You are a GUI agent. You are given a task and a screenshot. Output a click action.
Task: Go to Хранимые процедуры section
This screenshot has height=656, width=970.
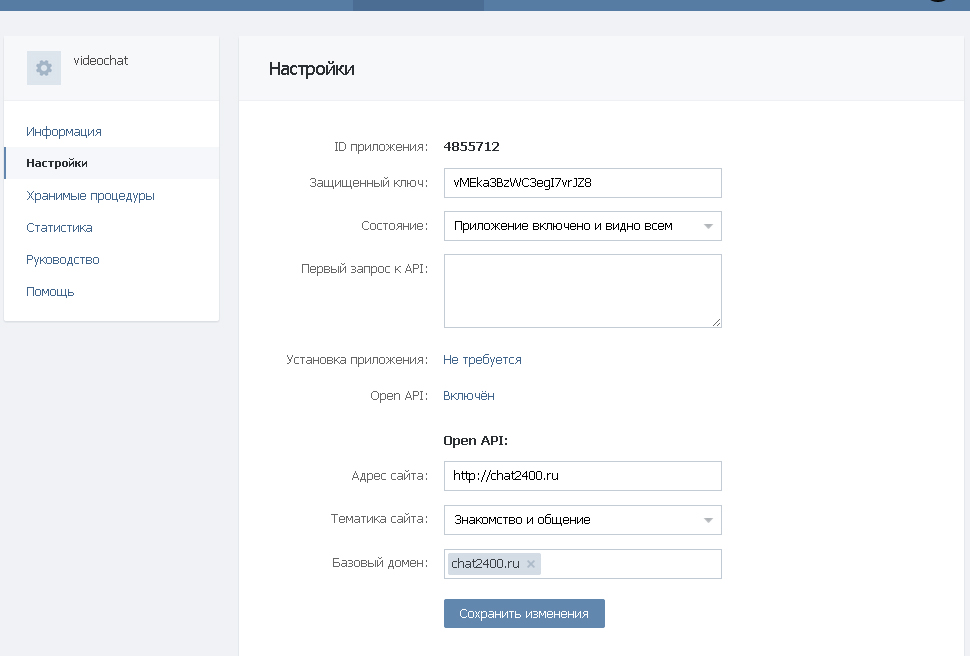tap(90, 196)
